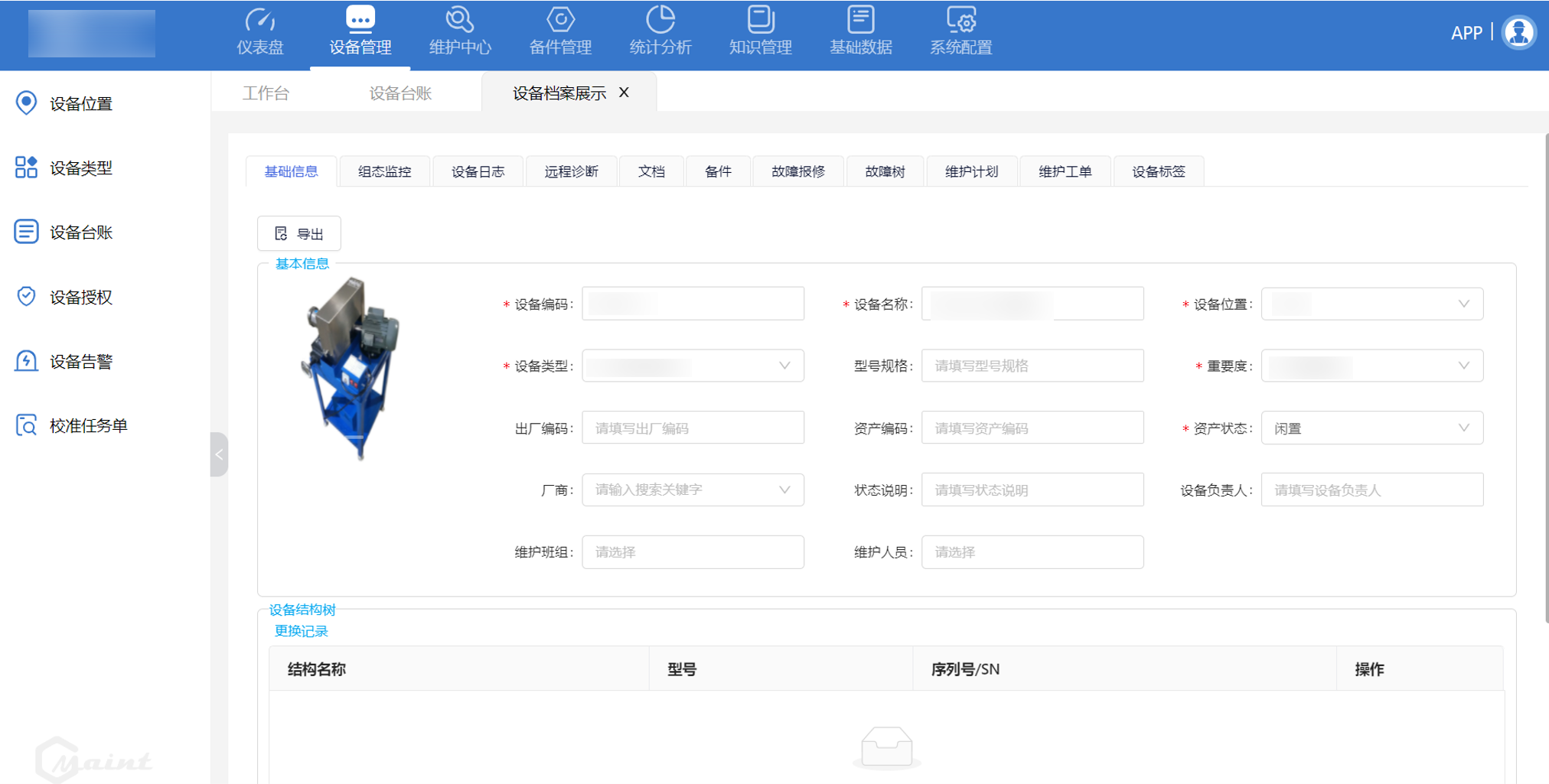This screenshot has height=784, width=1549.
Task: Click the user avatar icon
Action: pyautogui.click(x=1518, y=33)
